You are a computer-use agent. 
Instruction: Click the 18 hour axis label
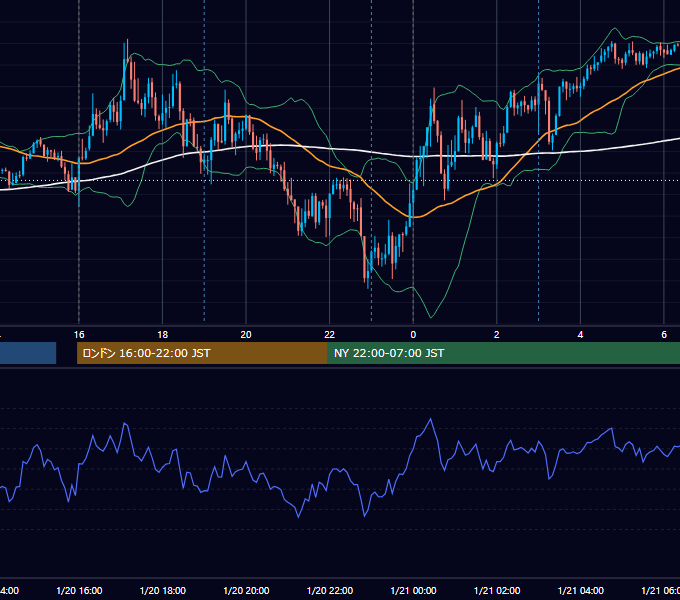point(163,335)
